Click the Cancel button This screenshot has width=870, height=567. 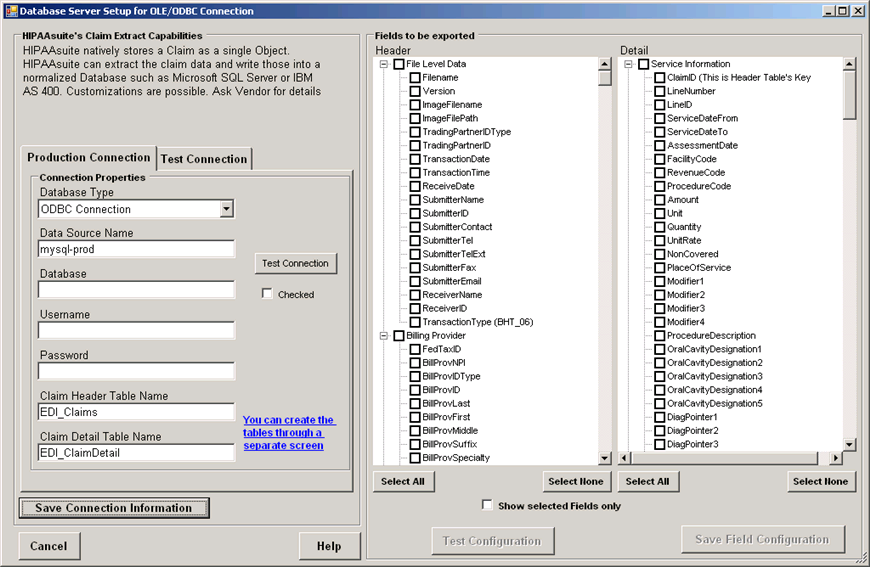point(49,546)
